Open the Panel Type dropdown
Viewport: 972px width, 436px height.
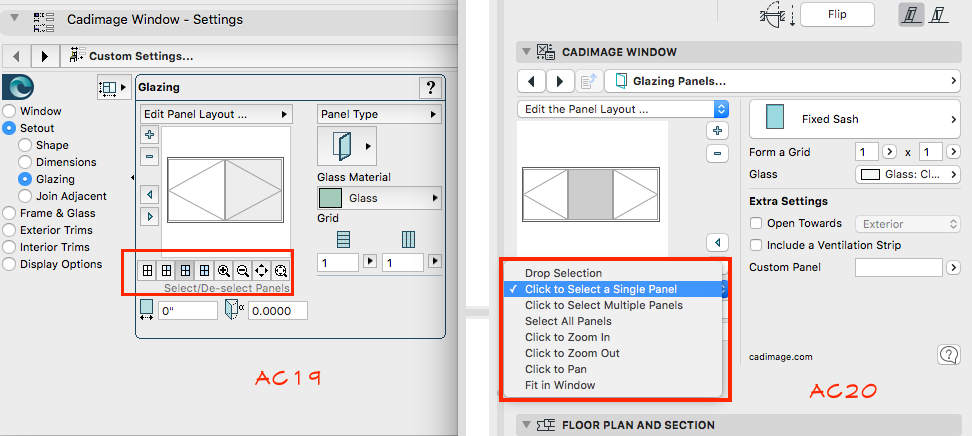379,114
